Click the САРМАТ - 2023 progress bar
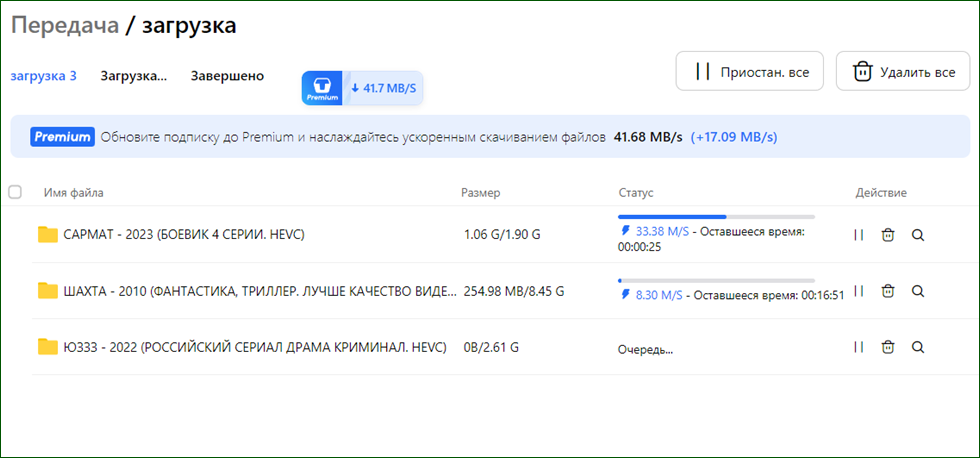 point(716,217)
